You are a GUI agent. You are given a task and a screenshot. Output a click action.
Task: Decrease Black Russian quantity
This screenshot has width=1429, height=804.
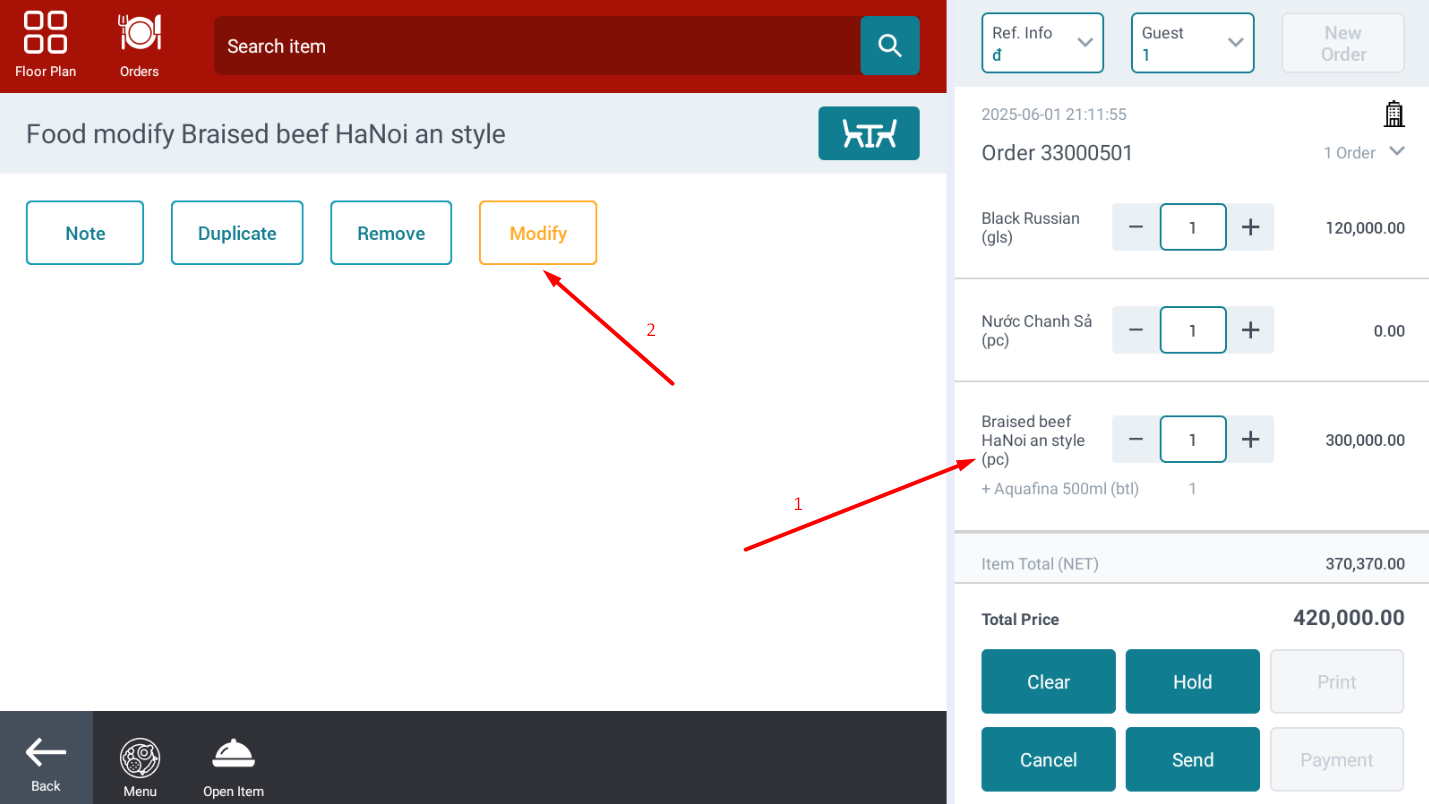1136,227
